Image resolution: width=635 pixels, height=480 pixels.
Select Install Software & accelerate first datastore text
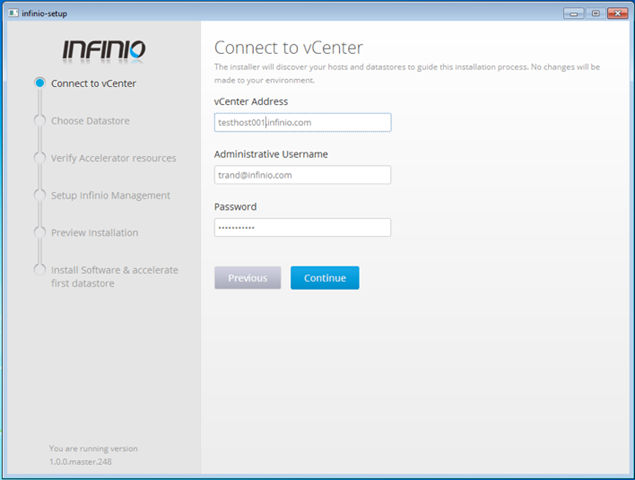click(114, 276)
